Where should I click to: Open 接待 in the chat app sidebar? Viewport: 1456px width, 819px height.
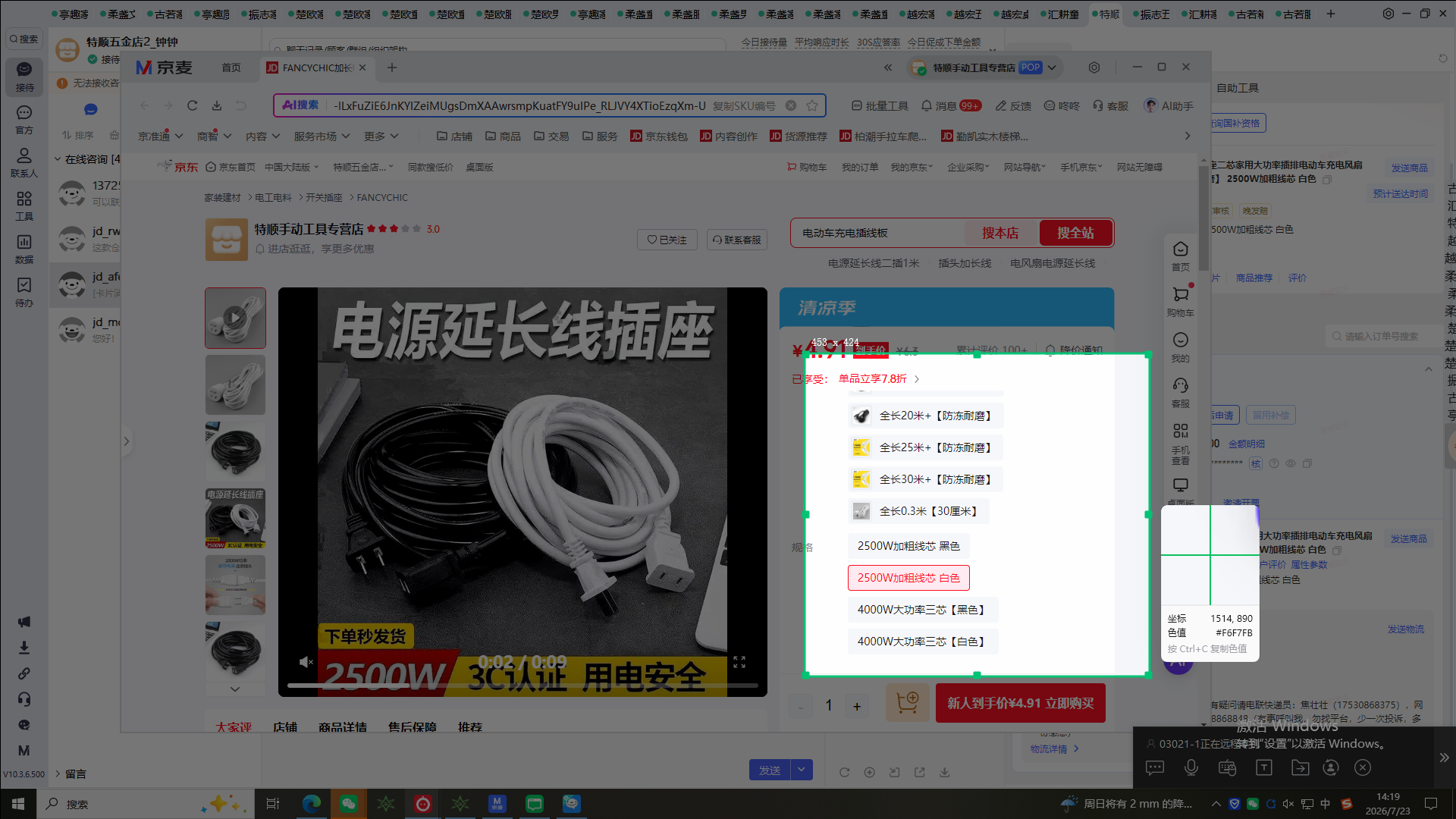(24, 77)
